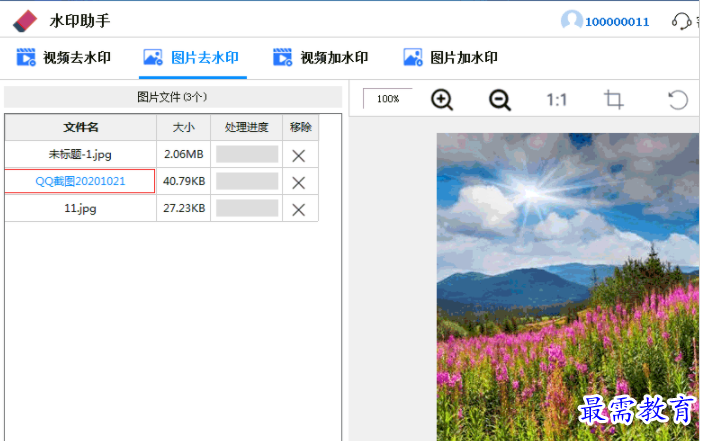Switch to 图片去水印 tab
The image size is (702, 441).
(192, 58)
